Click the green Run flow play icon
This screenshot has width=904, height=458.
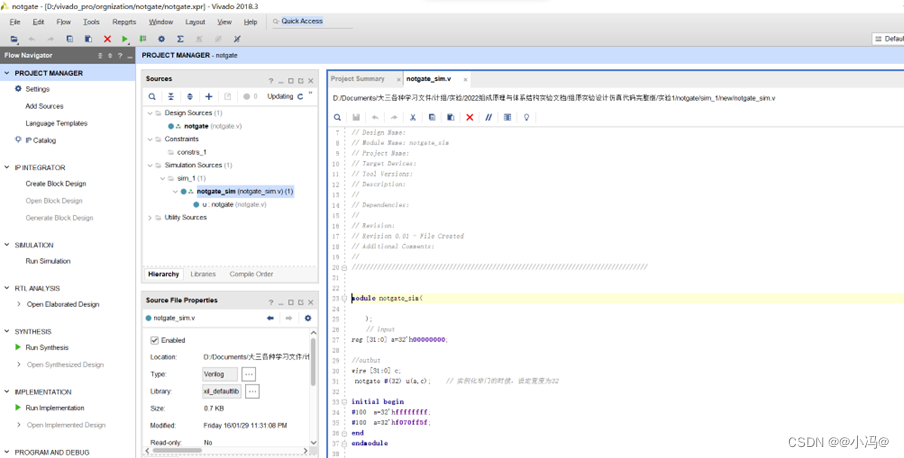[125, 39]
